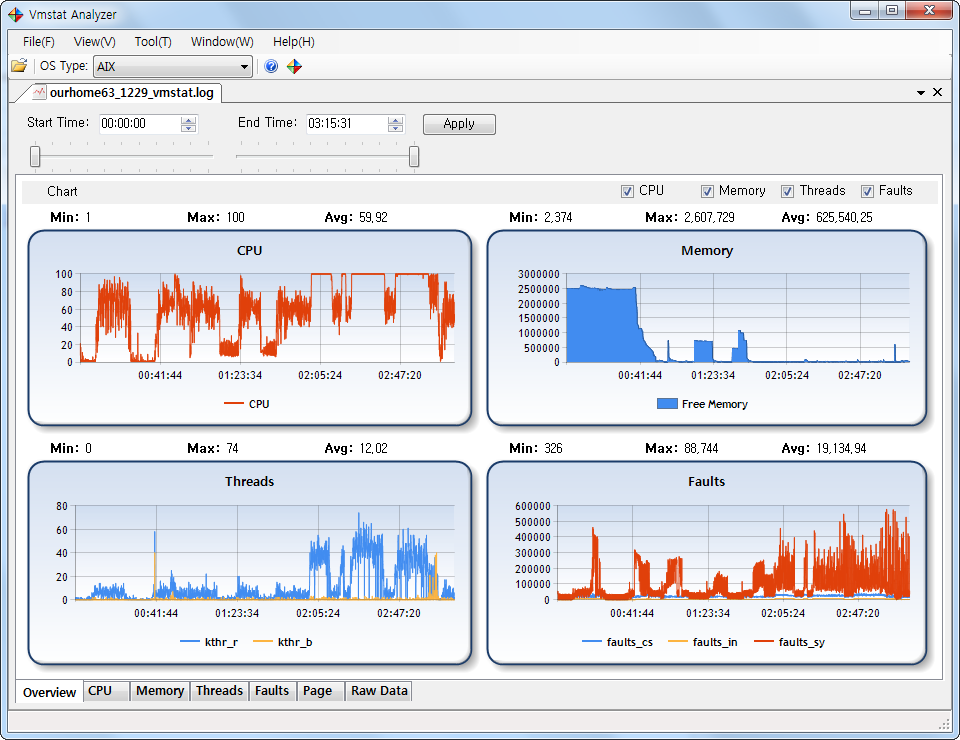The width and height of the screenshot is (960, 740).
Task: Disable the CPU chart checkbox
Action: coord(628,190)
